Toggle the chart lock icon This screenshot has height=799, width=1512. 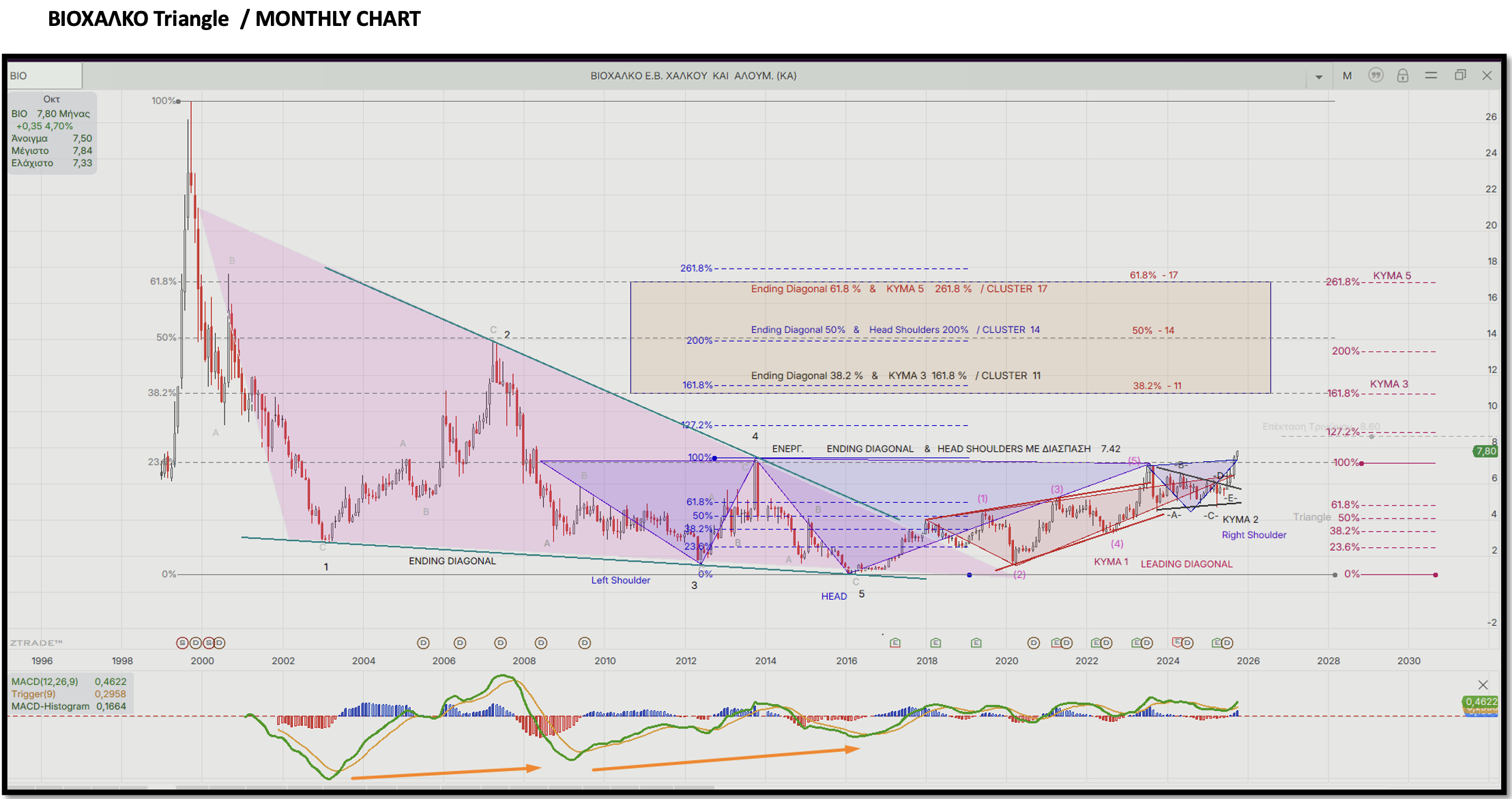(x=1402, y=76)
